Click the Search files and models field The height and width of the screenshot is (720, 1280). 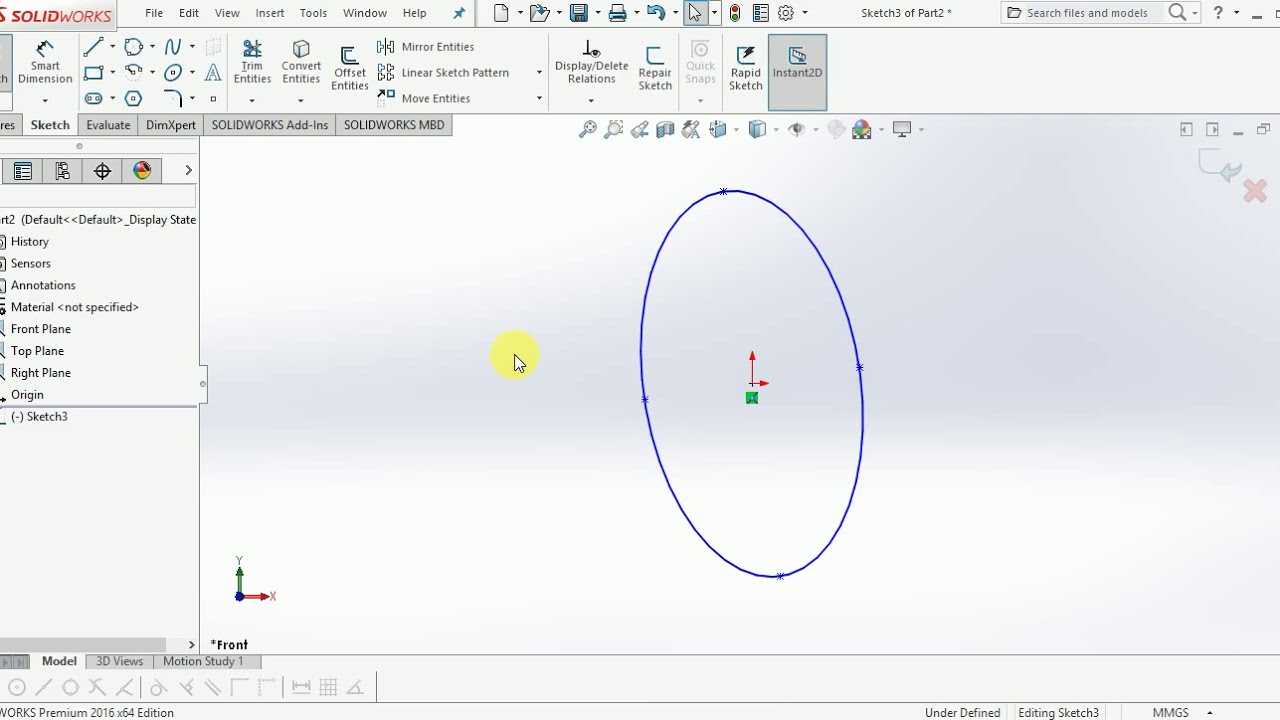pyautogui.click(x=1086, y=13)
